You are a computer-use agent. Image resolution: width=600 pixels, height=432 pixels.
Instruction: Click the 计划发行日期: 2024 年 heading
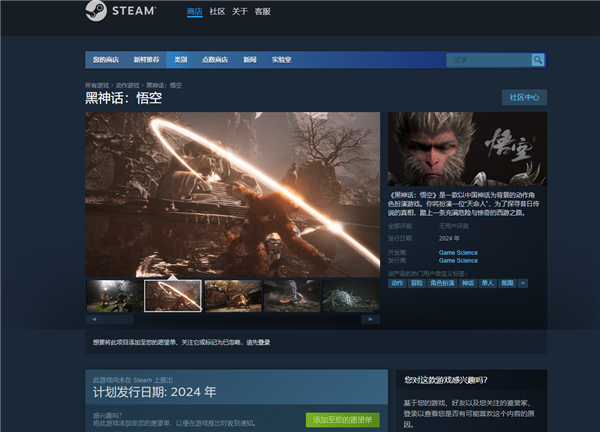pyautogui.click(x=155, y=392)
